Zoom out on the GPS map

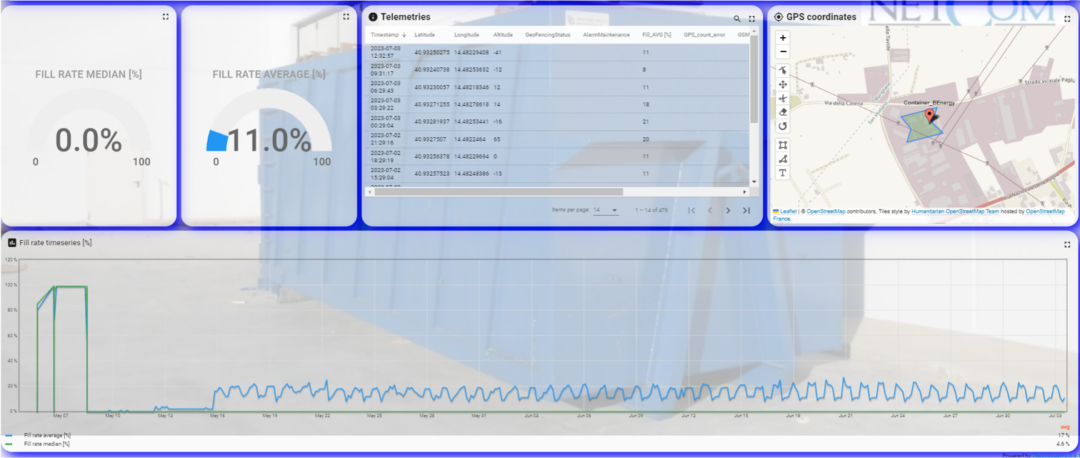(x=782, y=52)
